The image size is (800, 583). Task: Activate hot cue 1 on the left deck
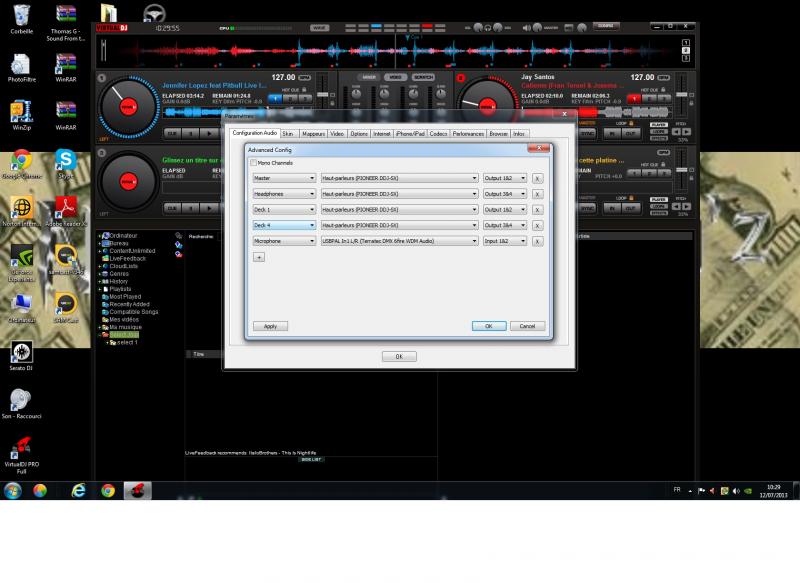click(x=276, y=98)
